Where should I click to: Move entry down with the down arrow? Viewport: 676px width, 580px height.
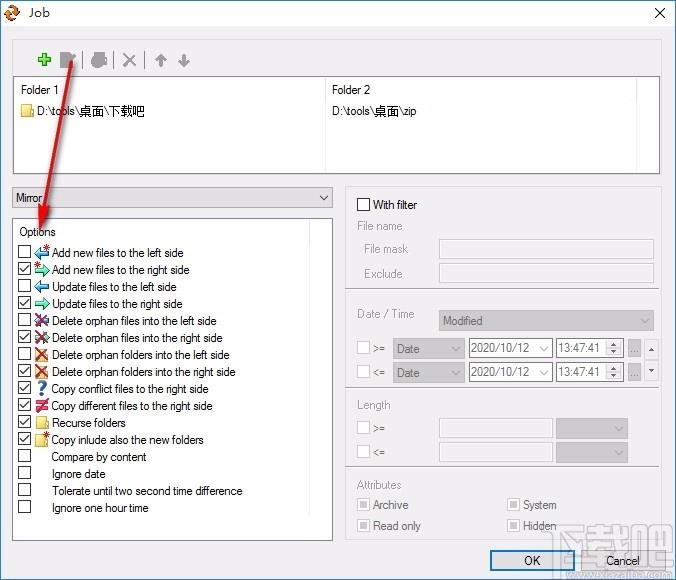click(x=184, y=60)
